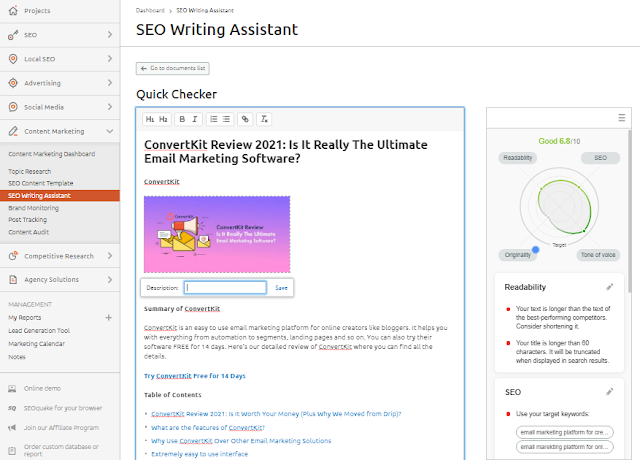640x460 pixels.
Task: Click the Readability chart label
Action: pos(518,158)
